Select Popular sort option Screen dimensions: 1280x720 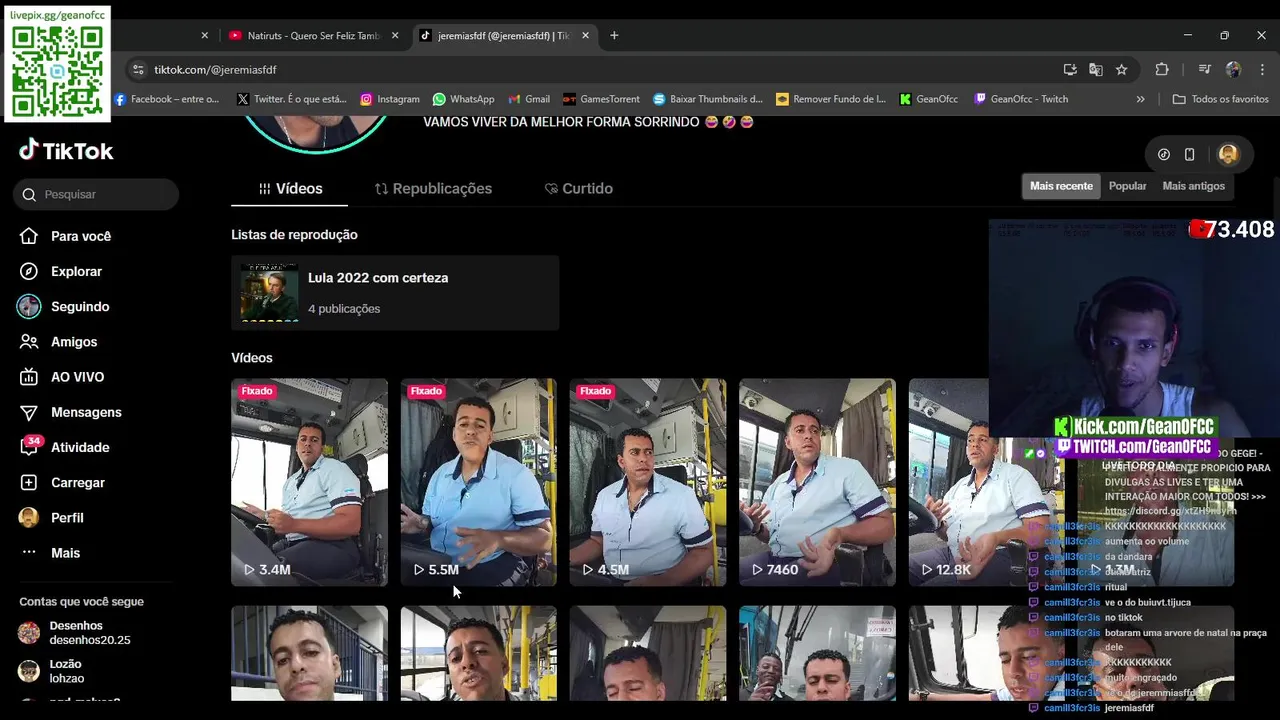1128,186
